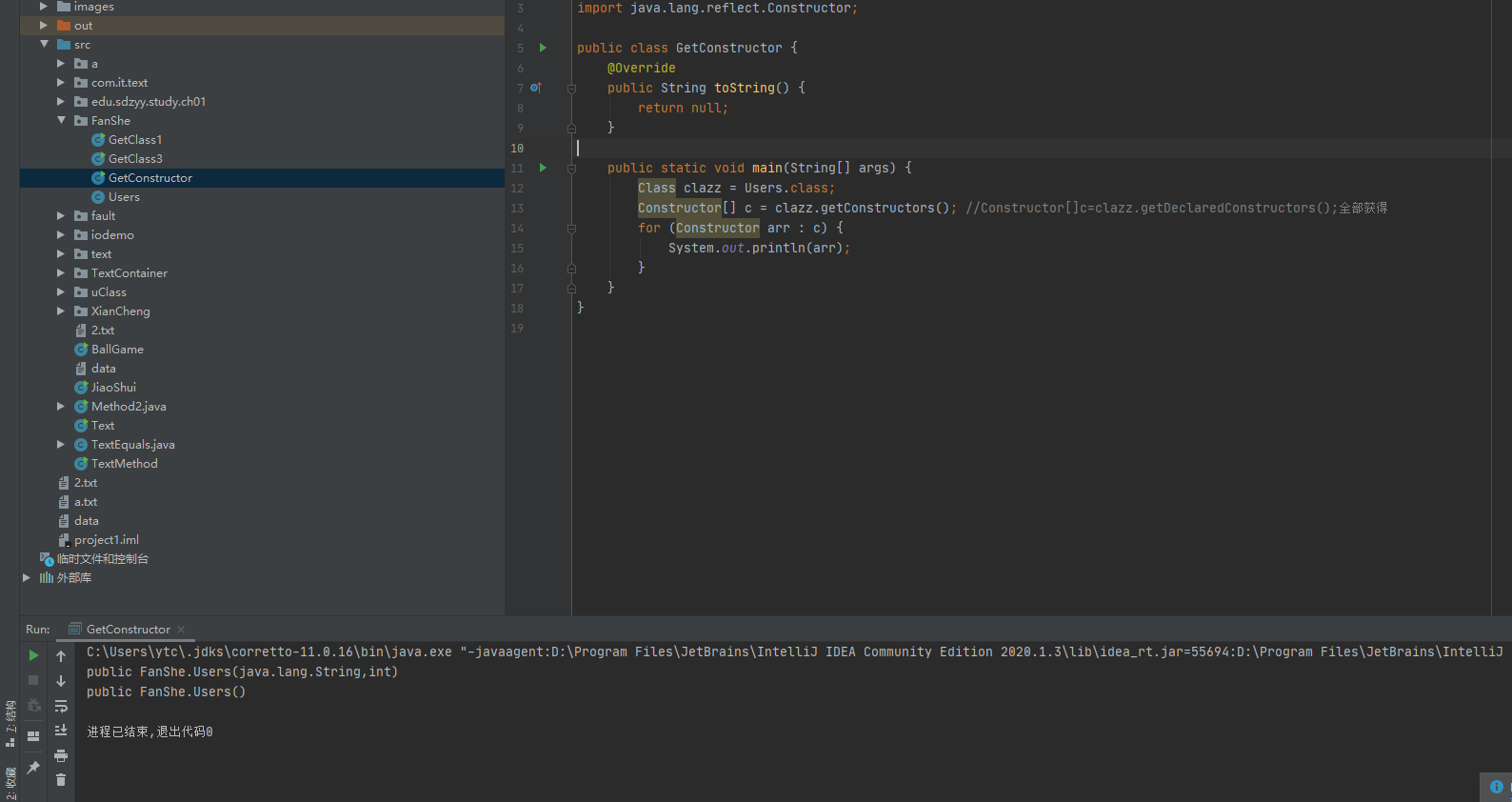Pin the Run tab with the pin icon

pyautogui.click(x=33, y=767)
